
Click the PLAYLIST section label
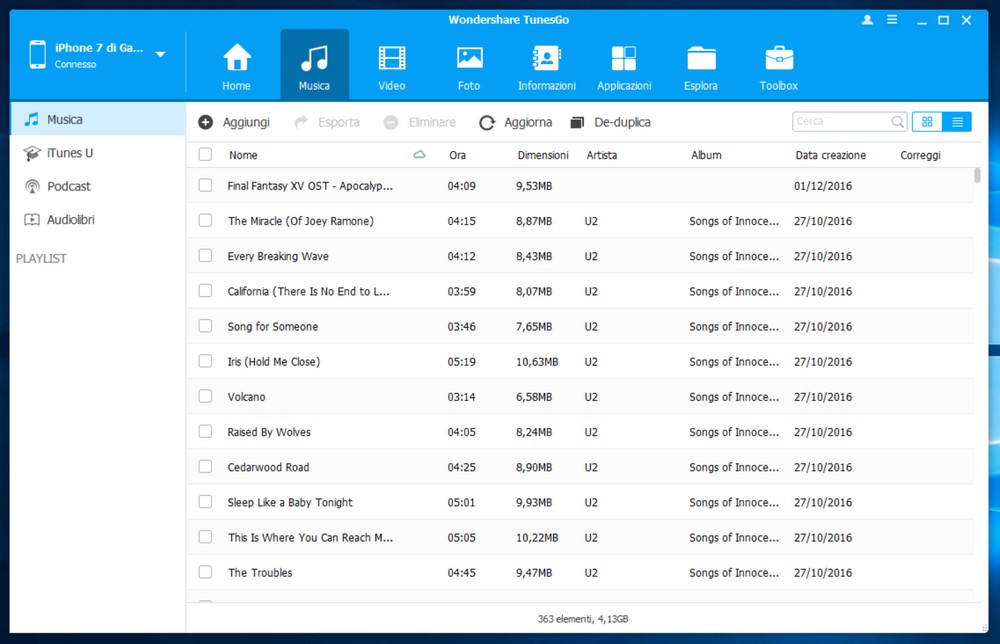(x=41, y=258)
